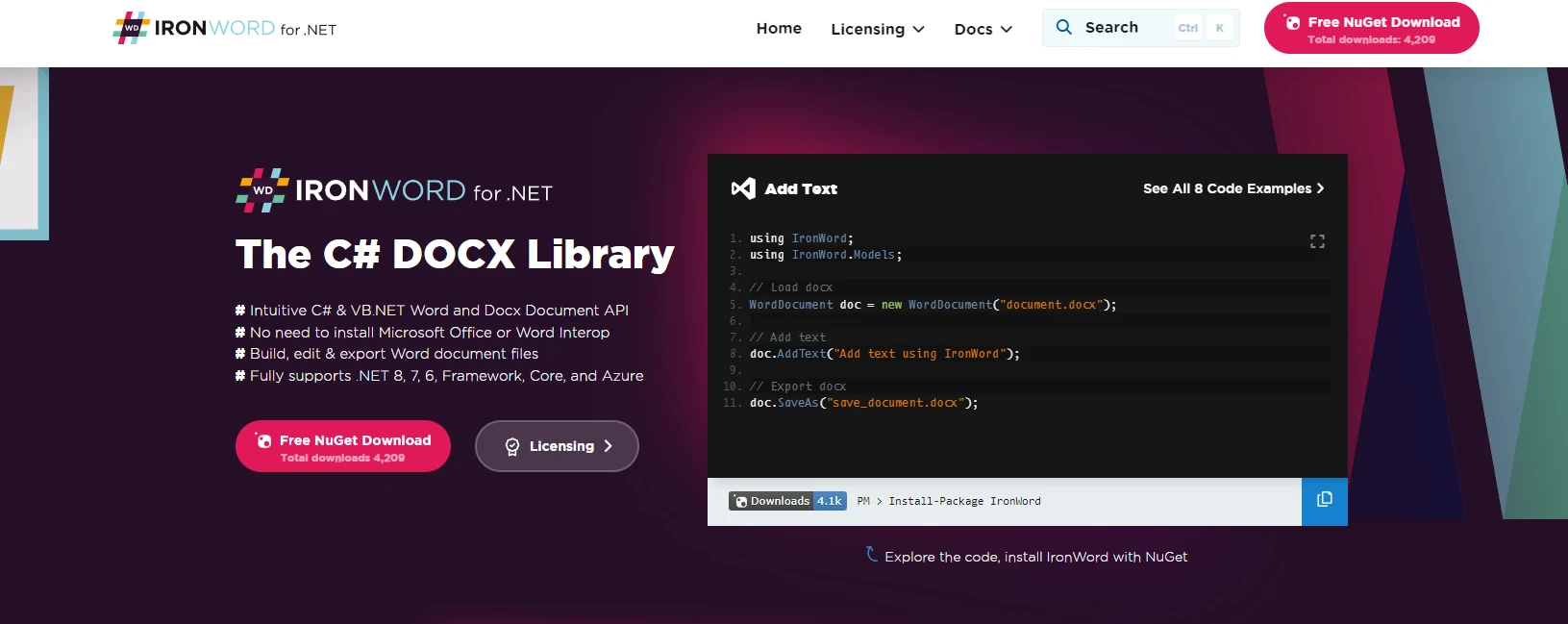Click the IronWord logo in the header

point(225,29)
